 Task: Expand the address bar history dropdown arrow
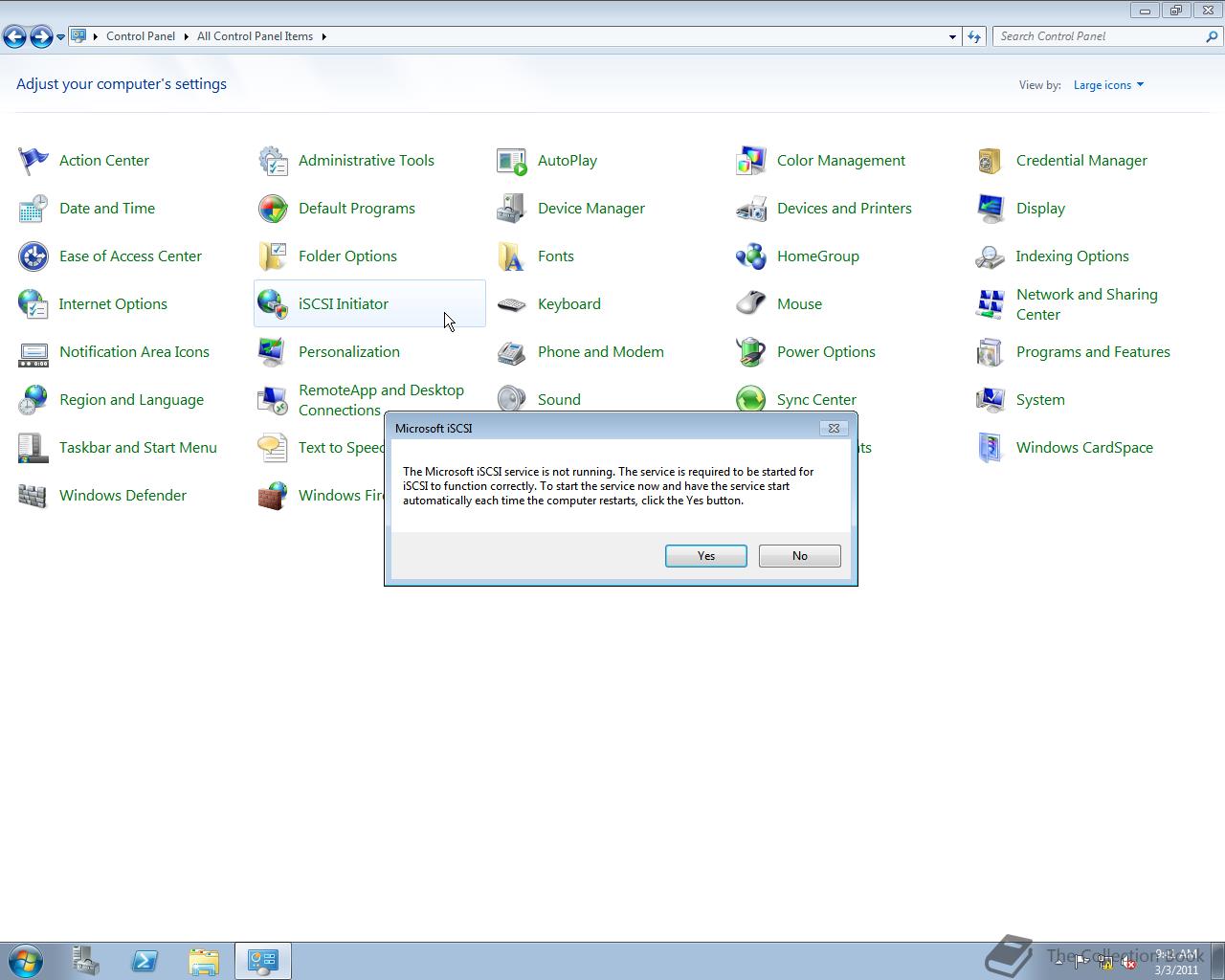(x=952, y=36)
